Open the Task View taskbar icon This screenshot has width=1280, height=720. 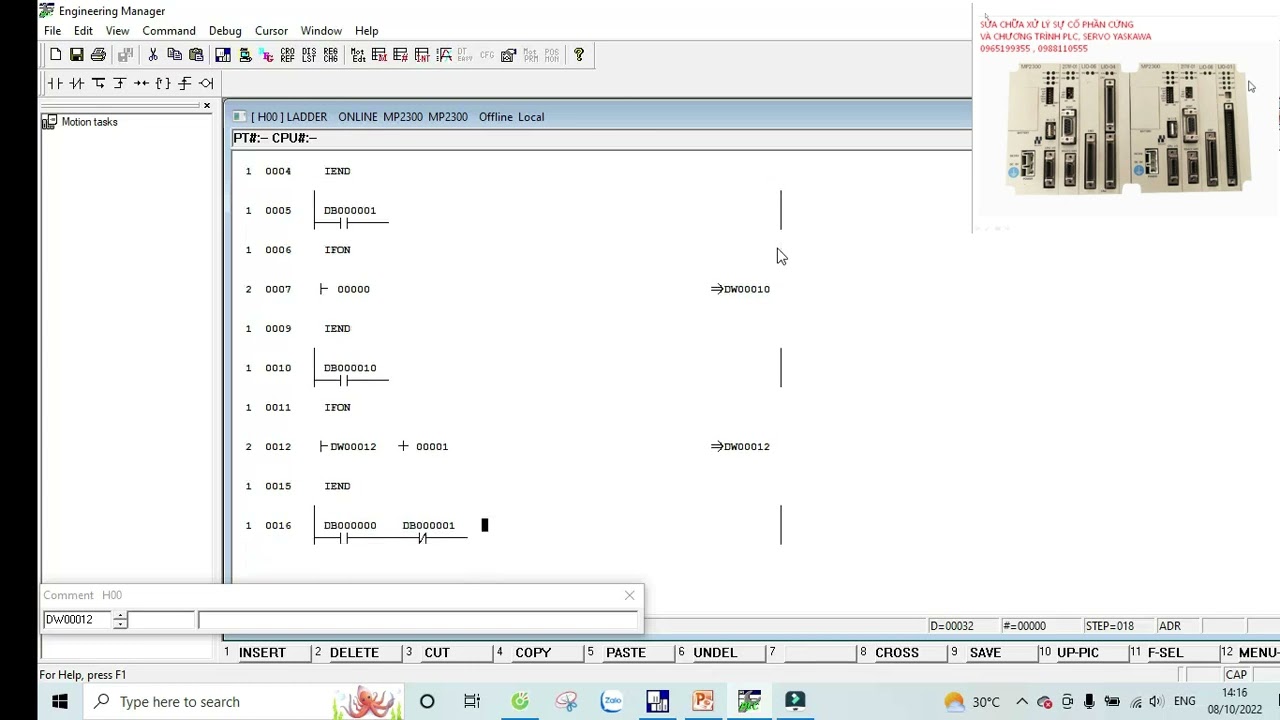pos(472,701)
